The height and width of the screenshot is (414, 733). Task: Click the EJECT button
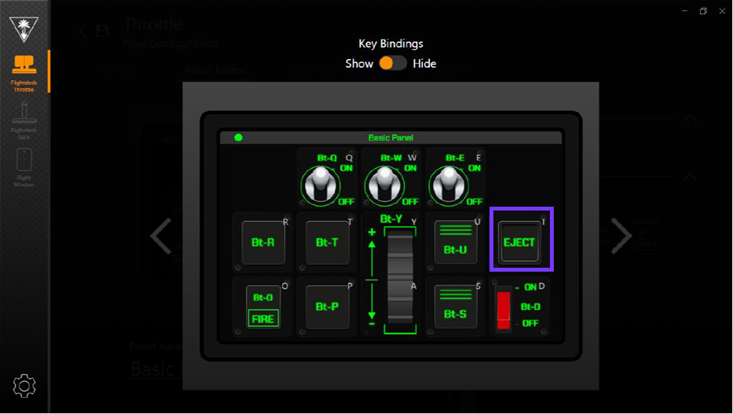coord(519,243)
